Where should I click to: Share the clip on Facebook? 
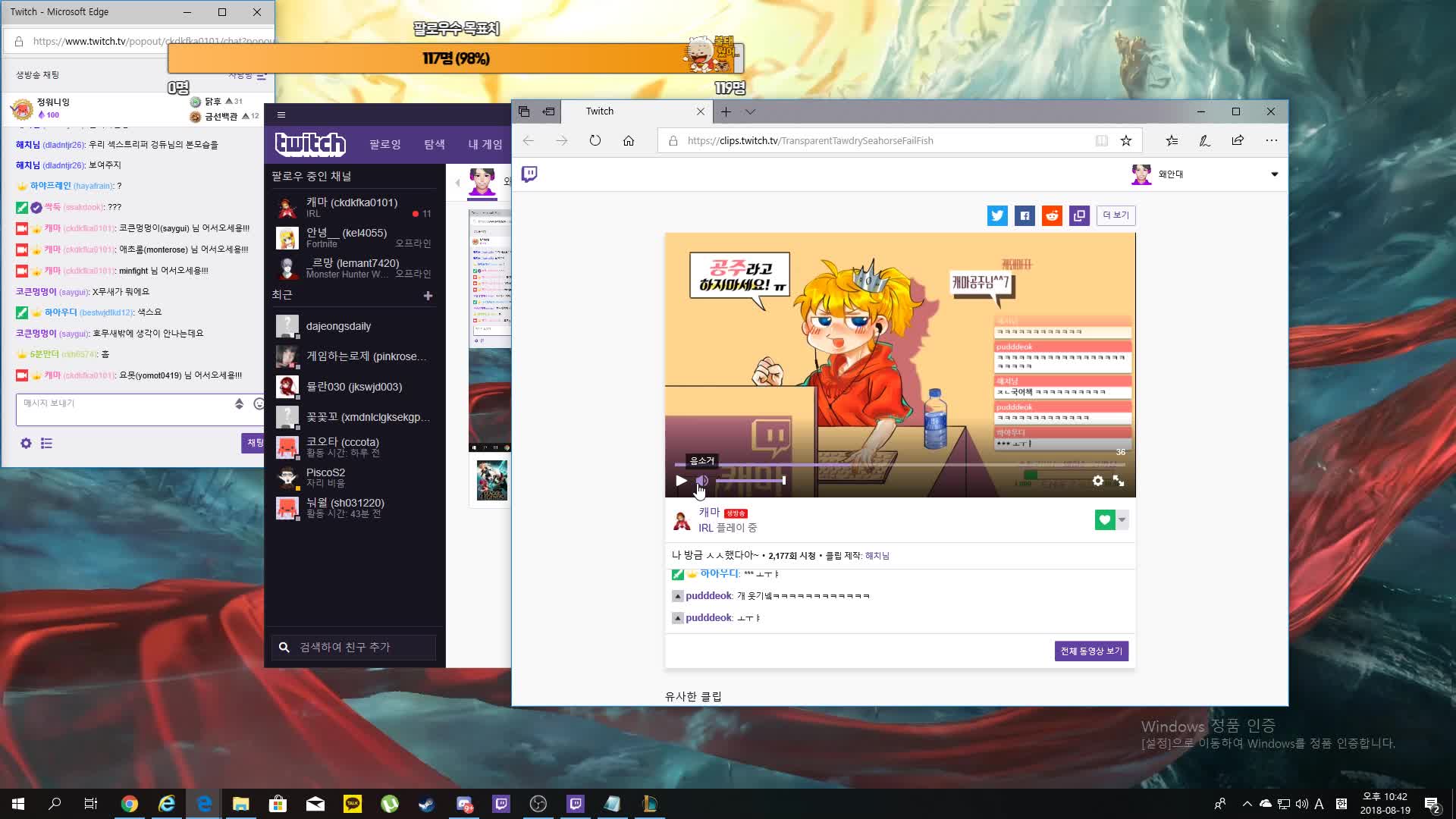[1025, 215]
